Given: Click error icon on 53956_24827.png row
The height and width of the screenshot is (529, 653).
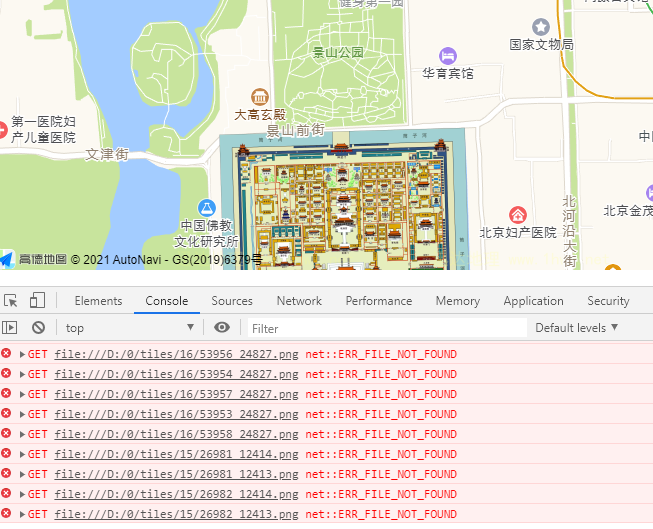Looking at the screenshot, I should [x=6, y=353].
